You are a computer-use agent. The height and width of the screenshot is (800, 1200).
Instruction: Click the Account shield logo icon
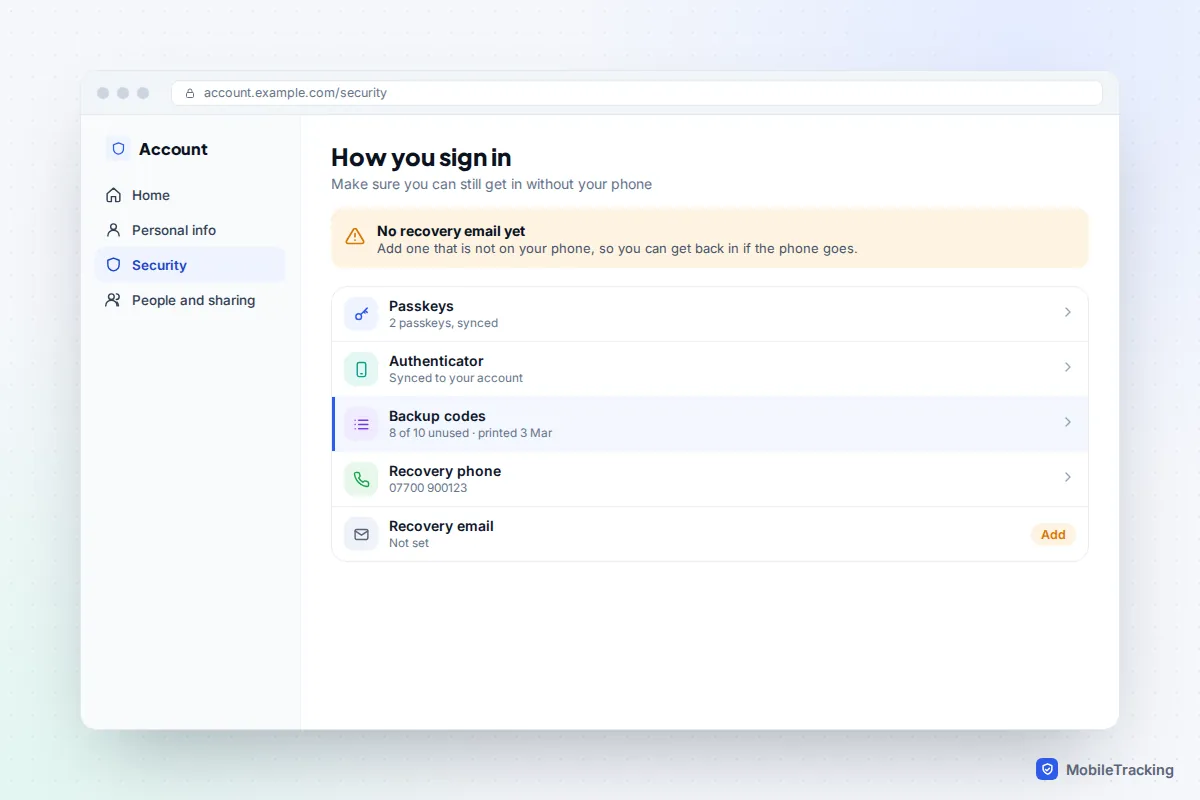click(x=118, y=149)
